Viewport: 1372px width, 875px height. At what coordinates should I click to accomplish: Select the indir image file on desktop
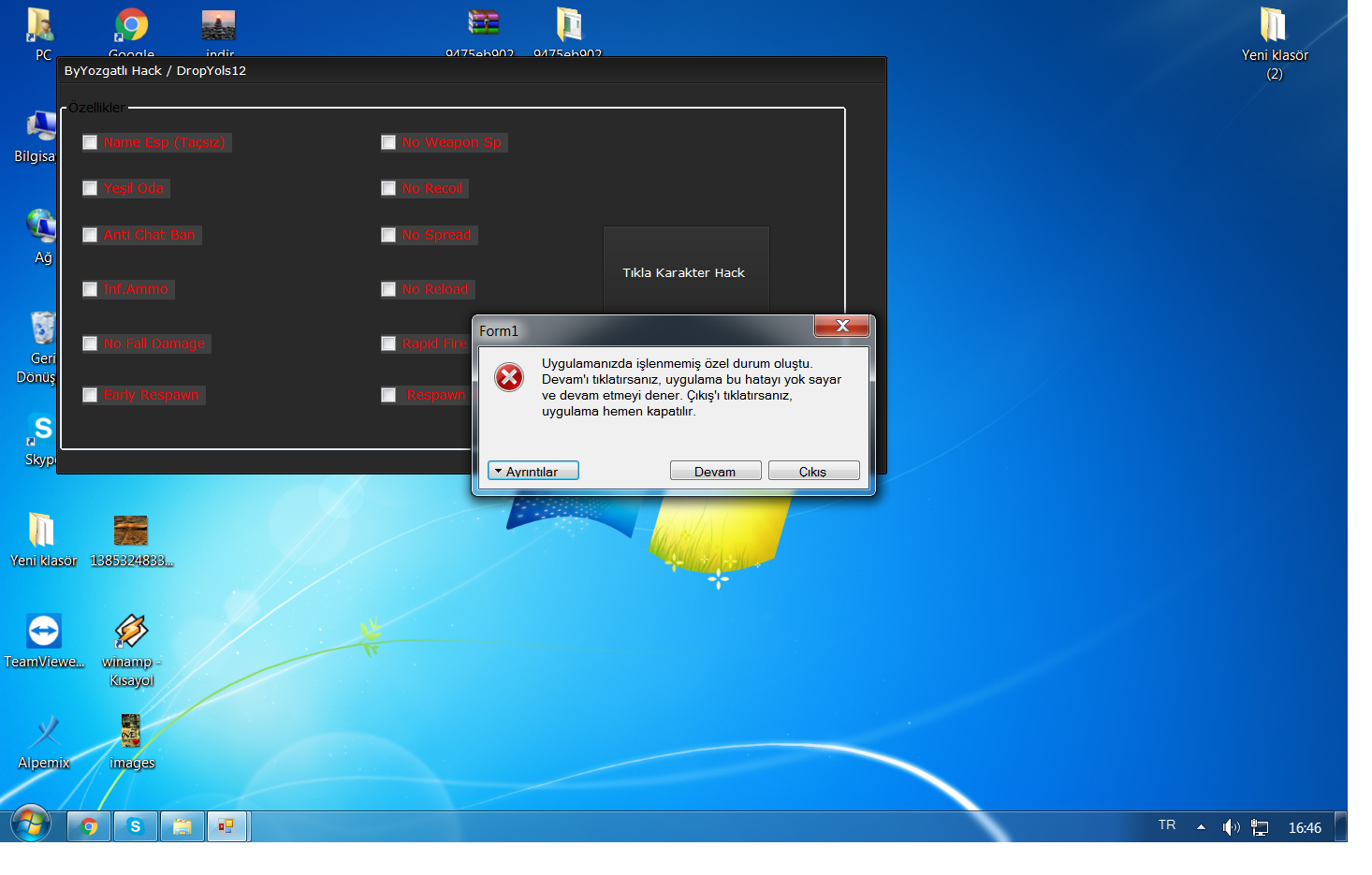(x=219, y=34)
